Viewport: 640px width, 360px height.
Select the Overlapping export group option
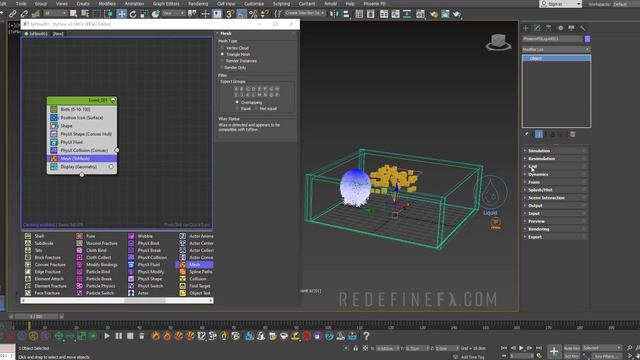[x=249, y=102]
